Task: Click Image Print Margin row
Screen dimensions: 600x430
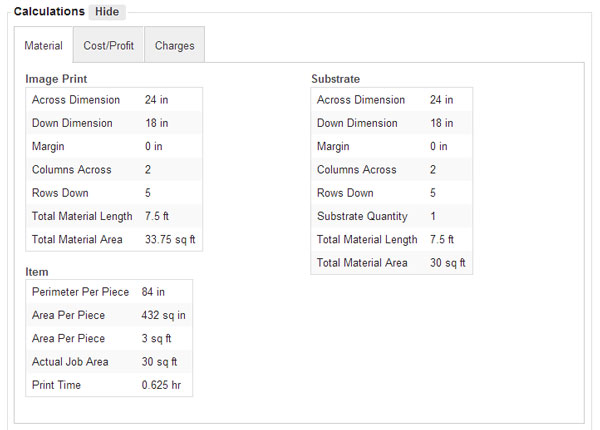Action: pos(114,147)
